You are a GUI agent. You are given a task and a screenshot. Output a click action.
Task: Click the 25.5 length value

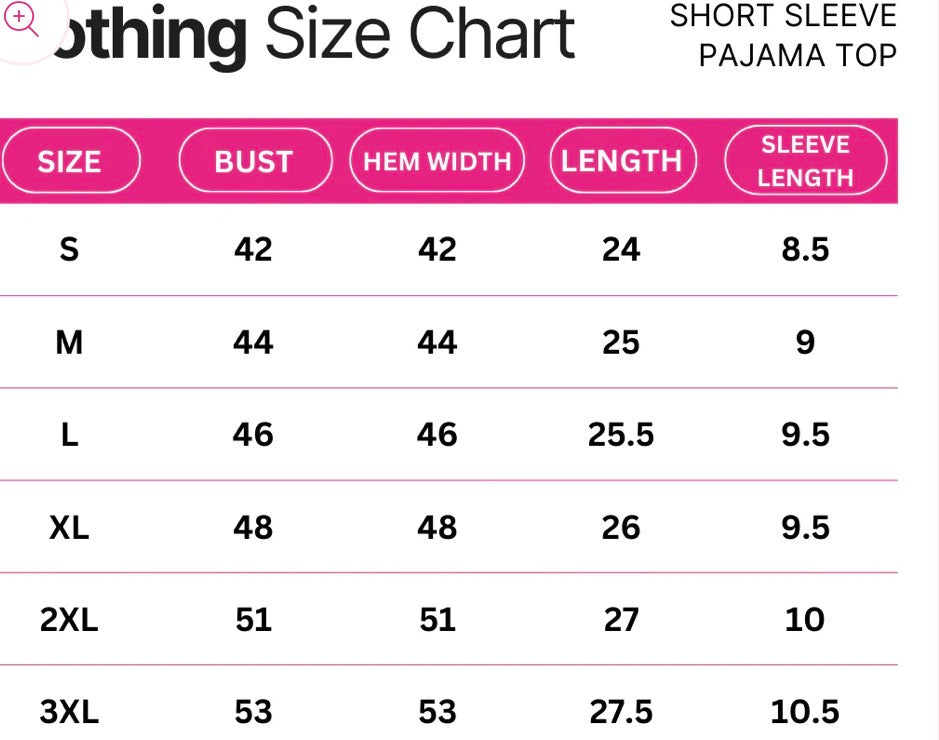click(621, 435)
